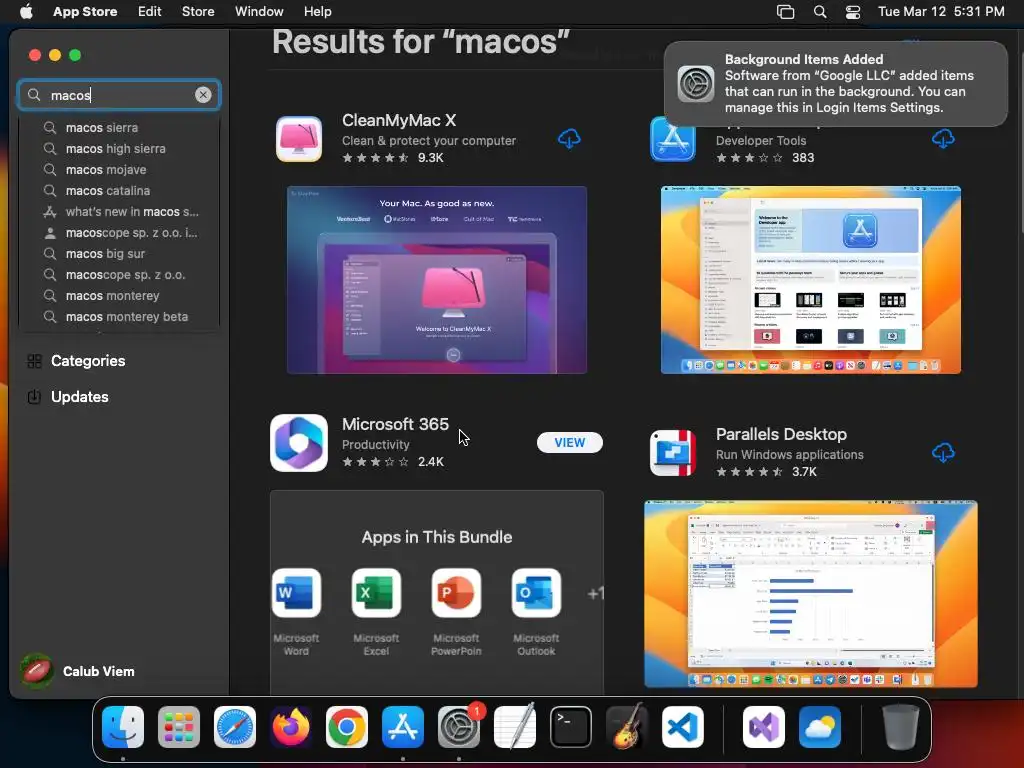Open the Window menu

click(259, 11)
